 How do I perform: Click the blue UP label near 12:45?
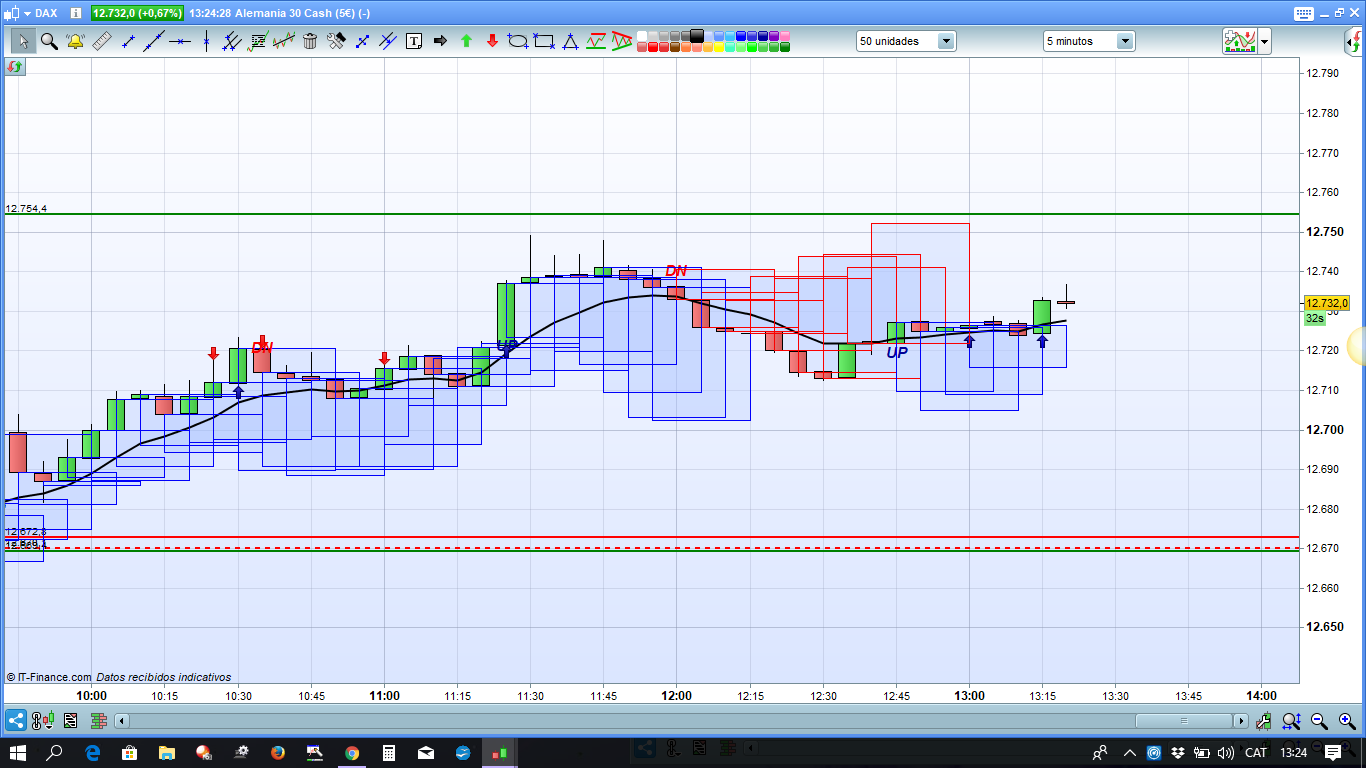(x=897, y=352)
